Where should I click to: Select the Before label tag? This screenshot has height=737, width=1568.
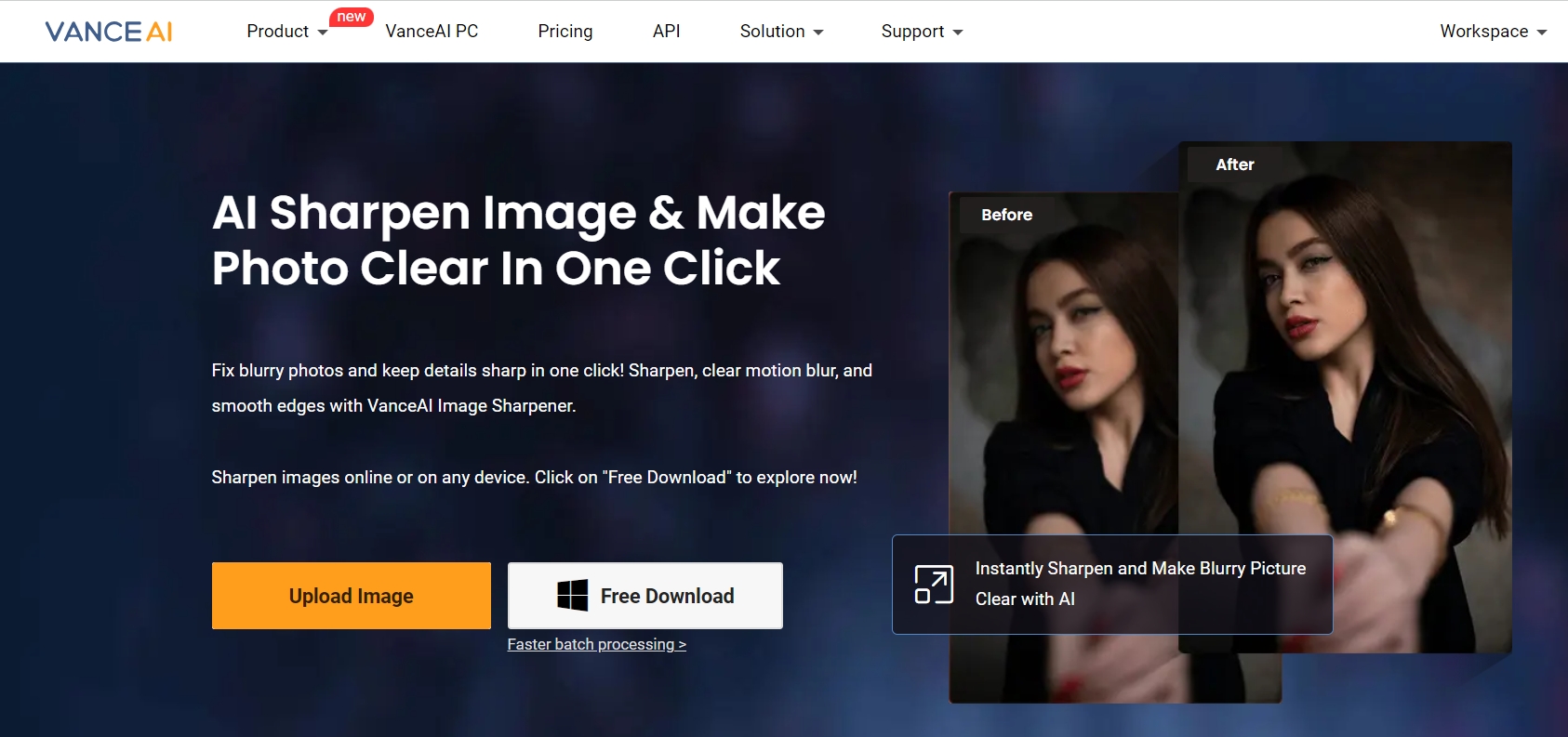point(1006,215)
